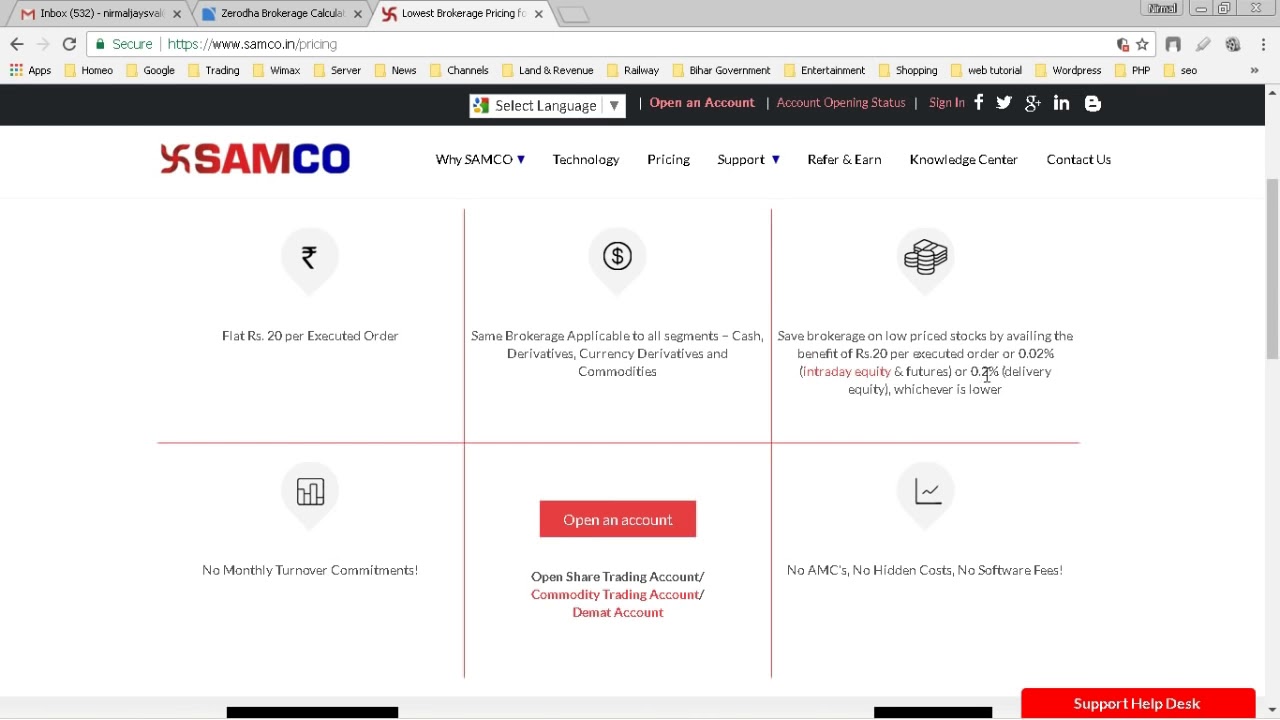This screenshot has height=720, width=1280.
Task: Check Account Opening Status link
Action: click(841, 102)
